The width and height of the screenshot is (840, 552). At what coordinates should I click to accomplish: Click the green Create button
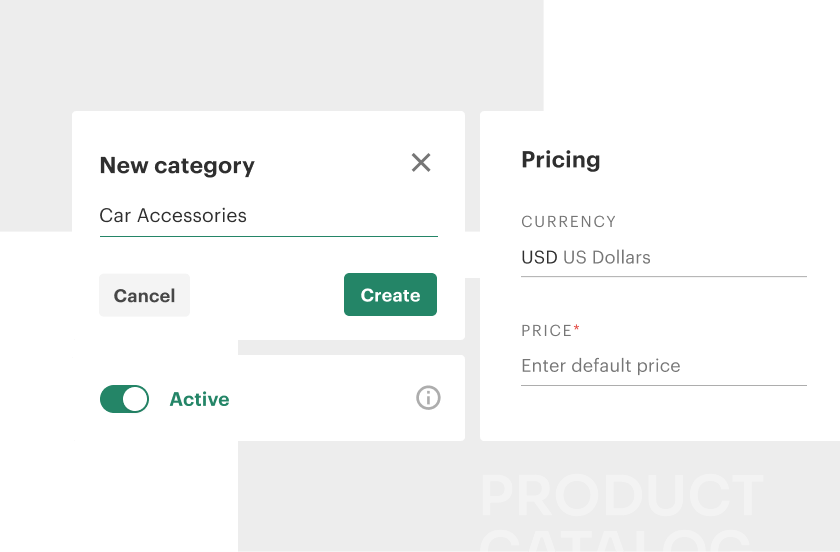click(391, 295)
